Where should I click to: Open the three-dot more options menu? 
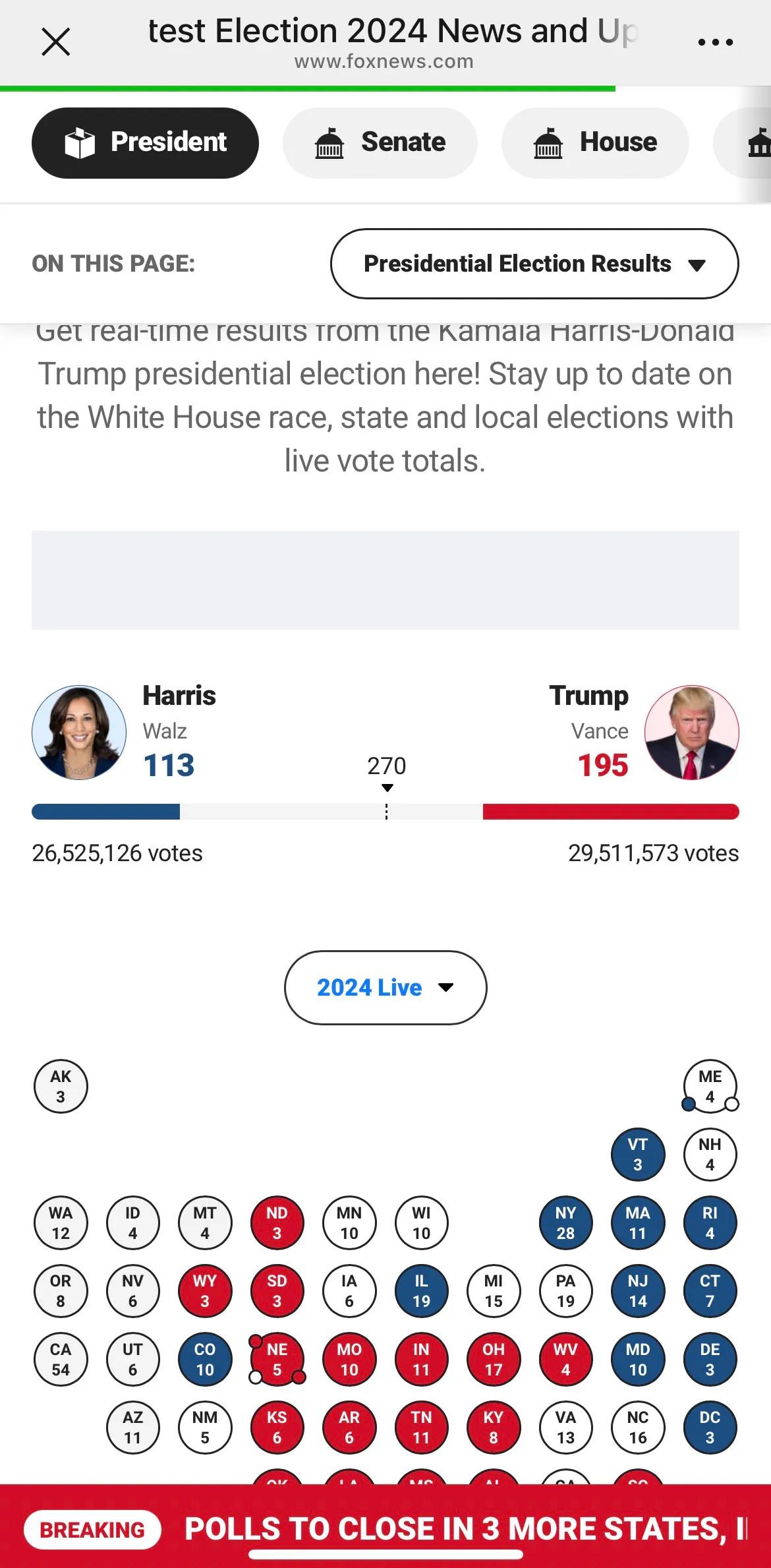click(x=715, y=42)
